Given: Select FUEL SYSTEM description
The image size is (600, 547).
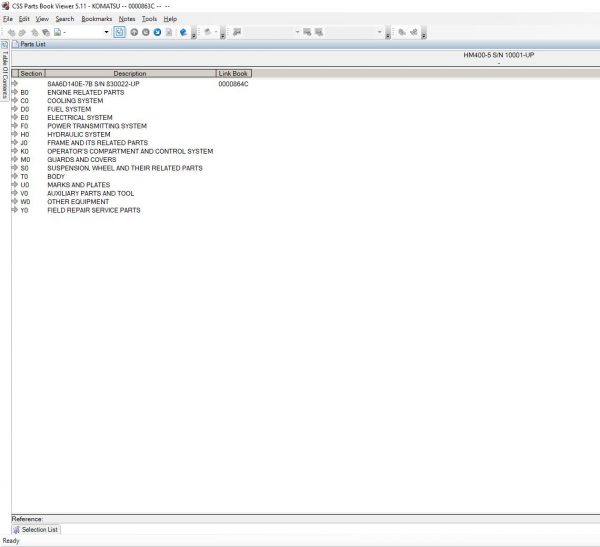Looking at the screenshot, I should click(x=69, y=109).
